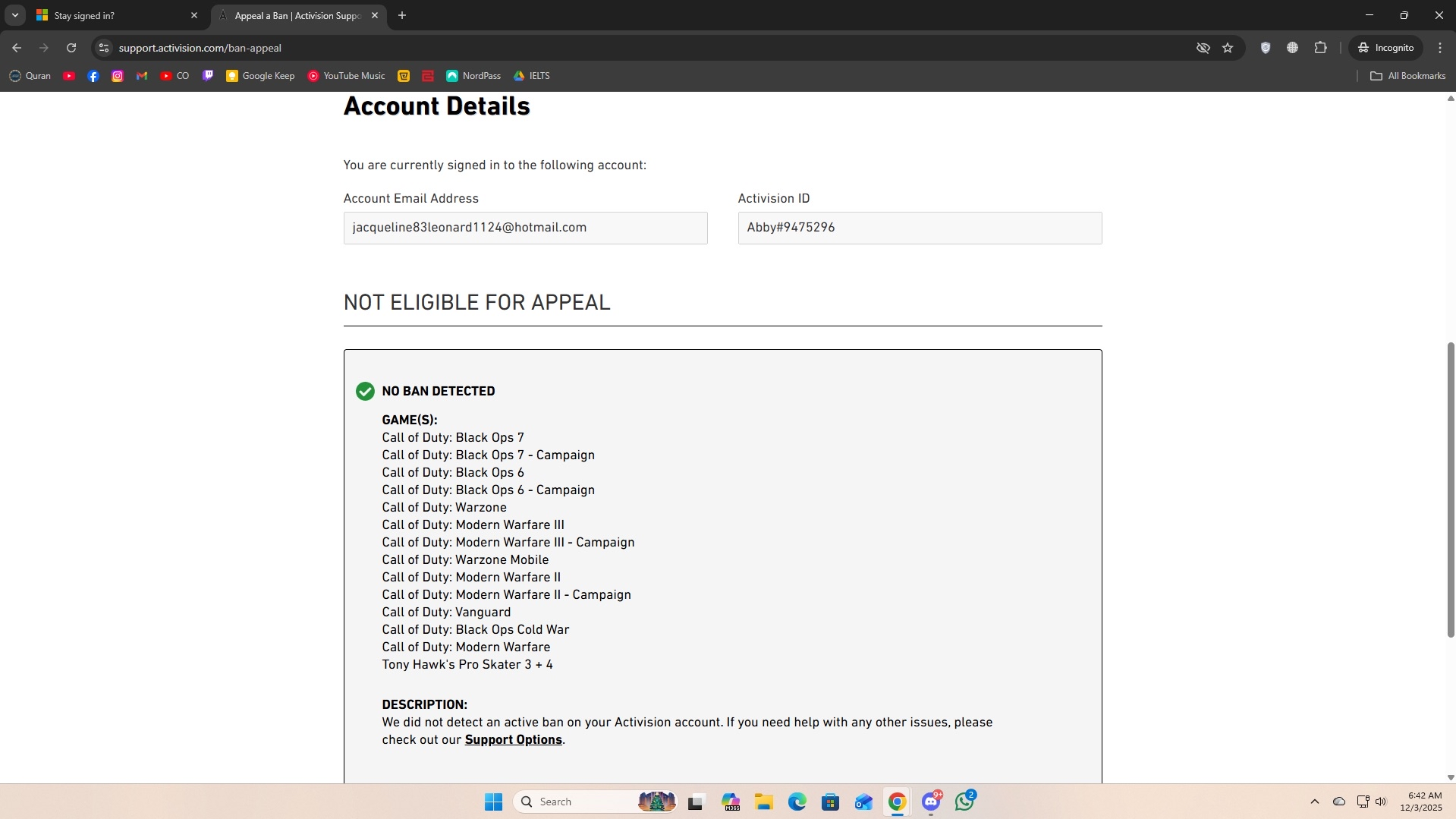
Task: Bookmark this page with the star icon
Action: [1228, 48]
